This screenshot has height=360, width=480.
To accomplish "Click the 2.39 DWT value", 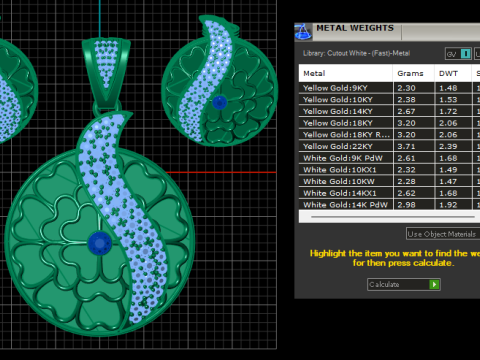I will 448,147.
